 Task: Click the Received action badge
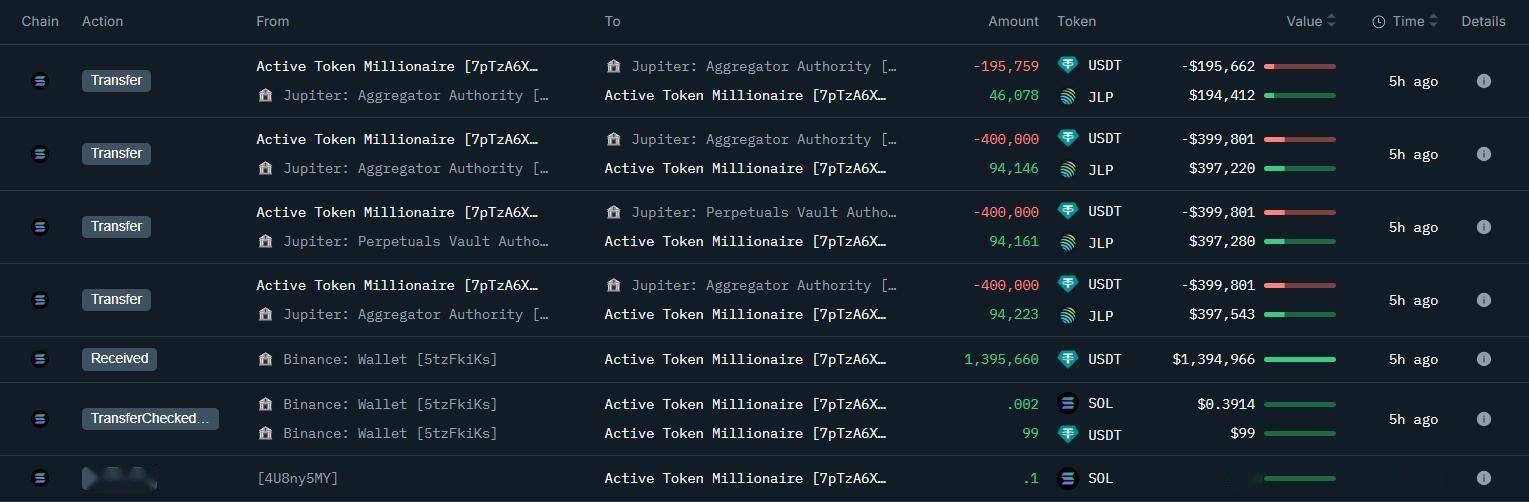(x=119, y=359)
